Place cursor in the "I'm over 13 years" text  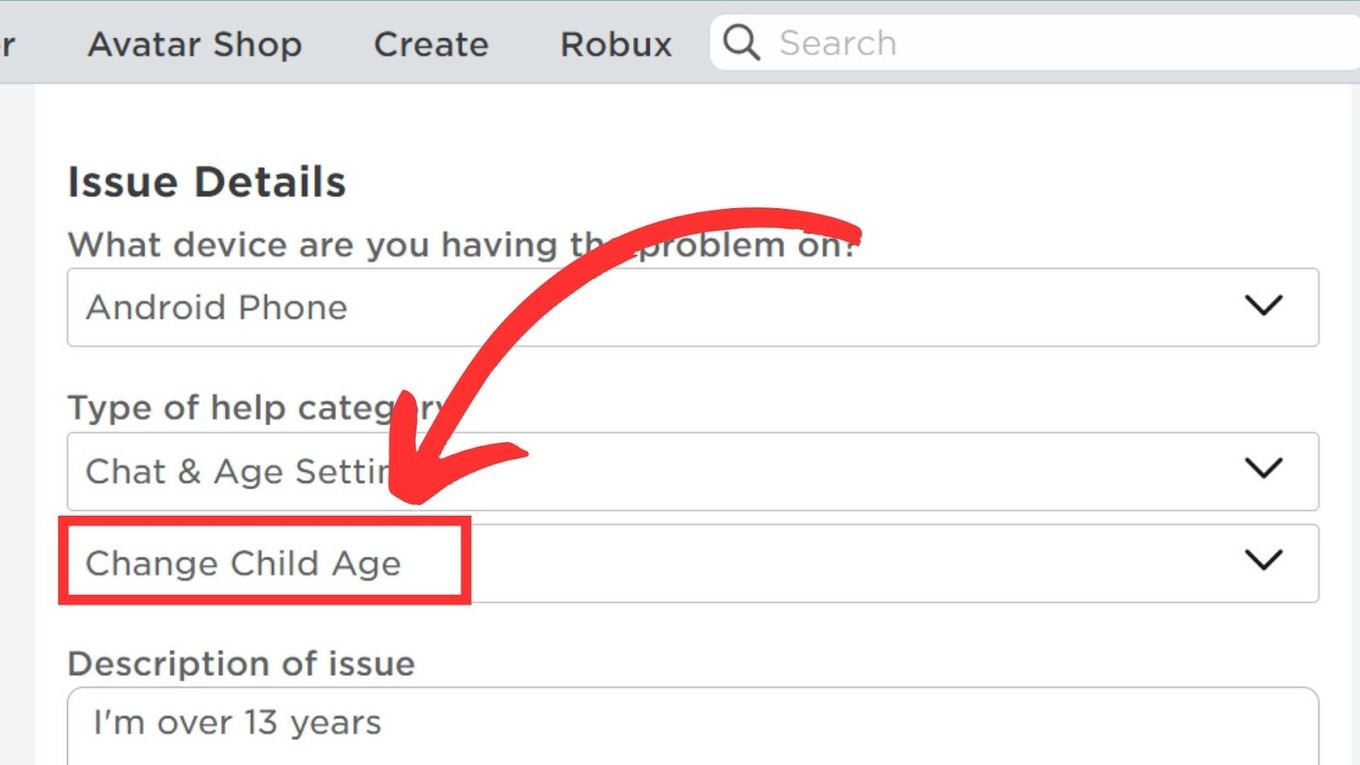[x=237, y=722]
